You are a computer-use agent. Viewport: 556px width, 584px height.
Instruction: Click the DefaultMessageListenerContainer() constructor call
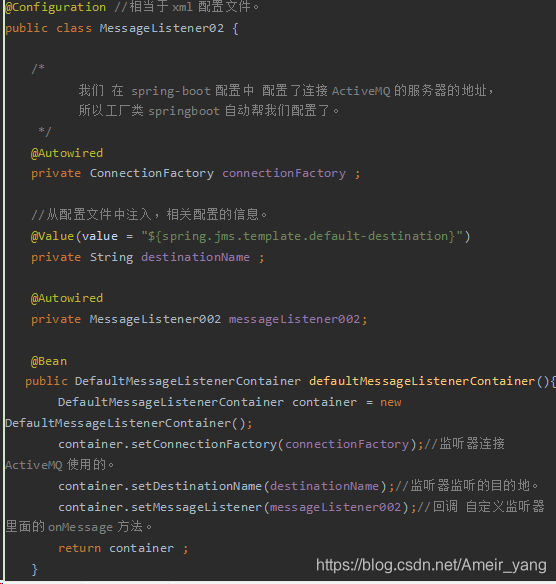(x=128, y=423)
